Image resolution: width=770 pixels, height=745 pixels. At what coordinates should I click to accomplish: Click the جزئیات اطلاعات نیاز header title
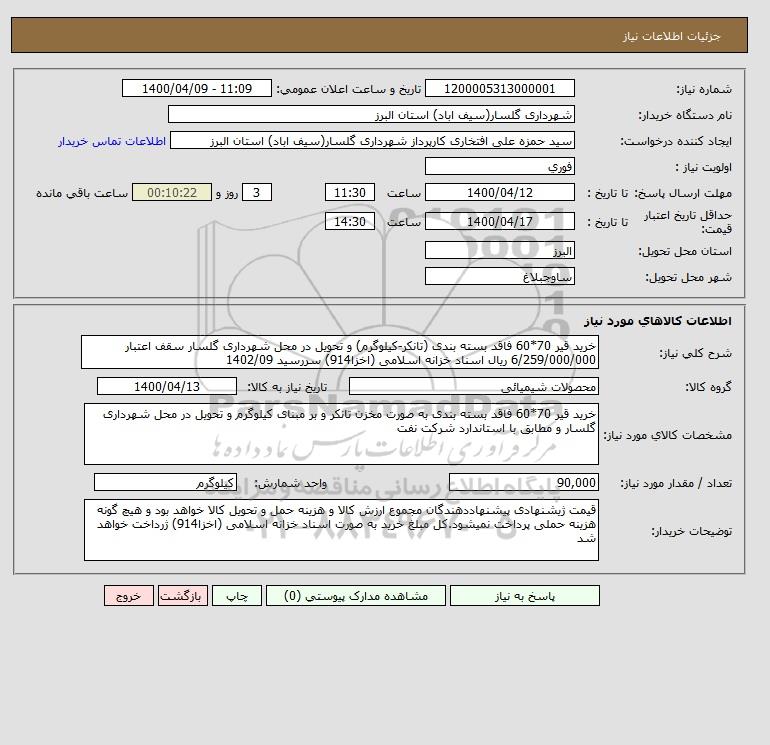(671, 36)
